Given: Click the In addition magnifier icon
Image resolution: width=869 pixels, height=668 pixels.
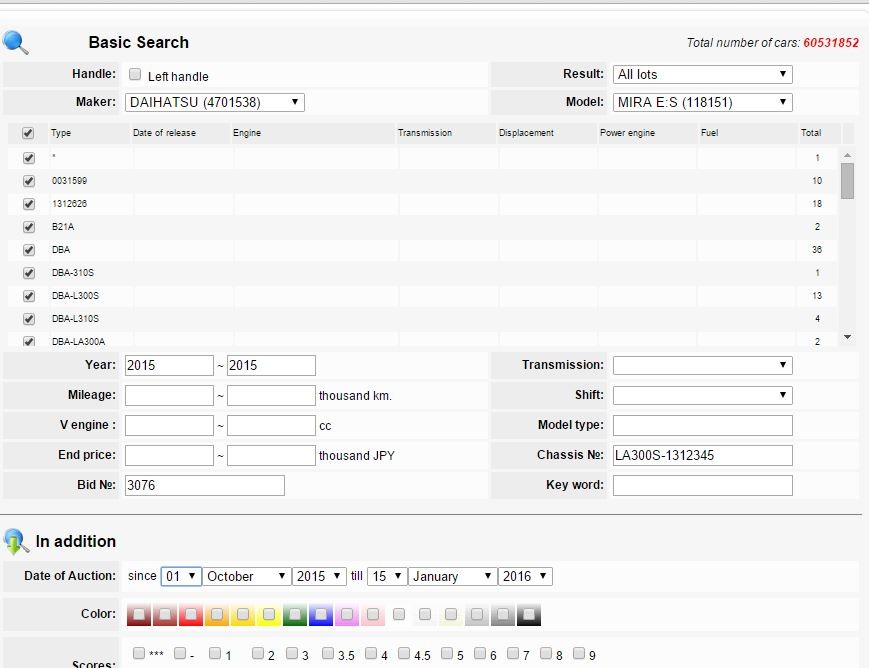Looking at the screenshot, I should pos(16,542).
